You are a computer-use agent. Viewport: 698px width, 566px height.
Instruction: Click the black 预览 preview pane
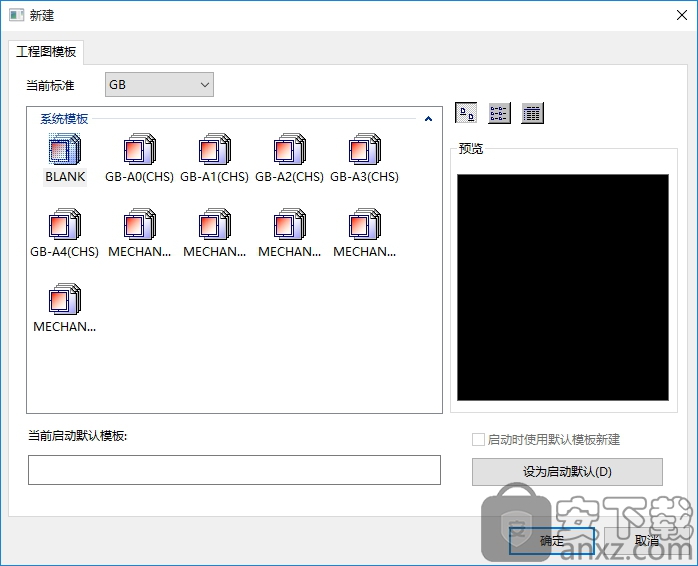[x=562, y=287]
